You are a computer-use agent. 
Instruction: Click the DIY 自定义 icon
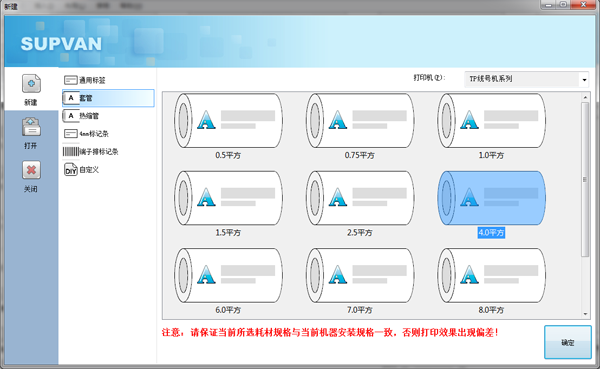coord(71,170)
